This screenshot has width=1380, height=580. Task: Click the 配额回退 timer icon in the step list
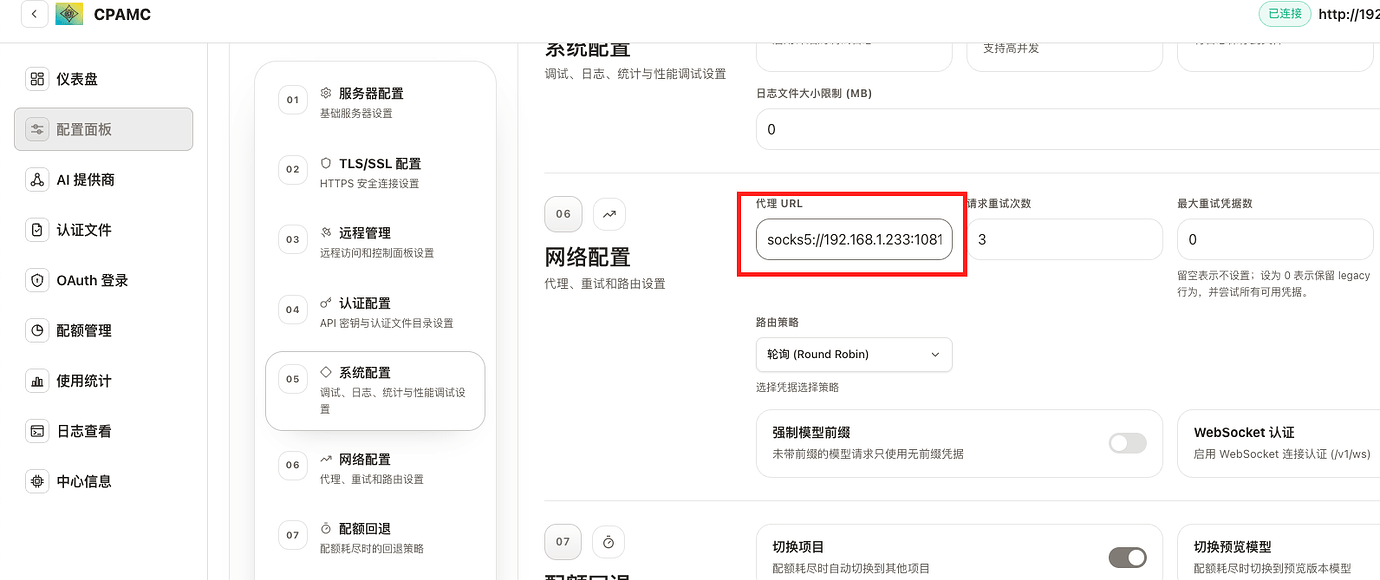point(326,528)
